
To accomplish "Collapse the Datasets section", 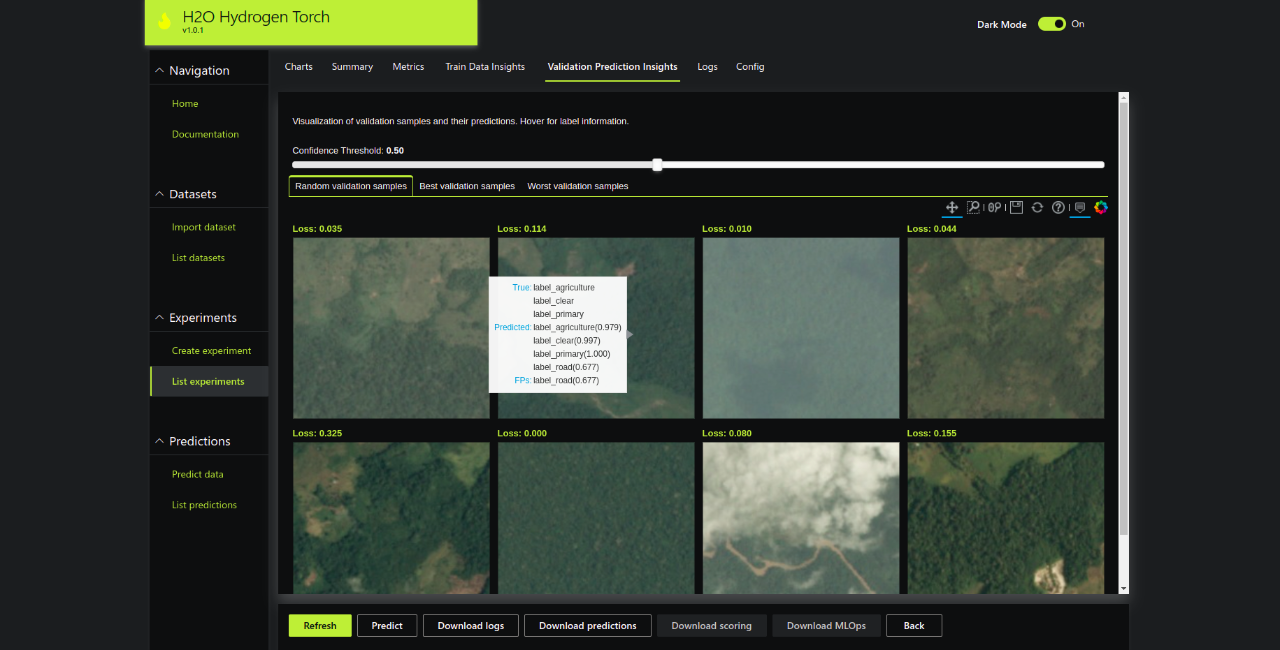I will tap(159, 194).
